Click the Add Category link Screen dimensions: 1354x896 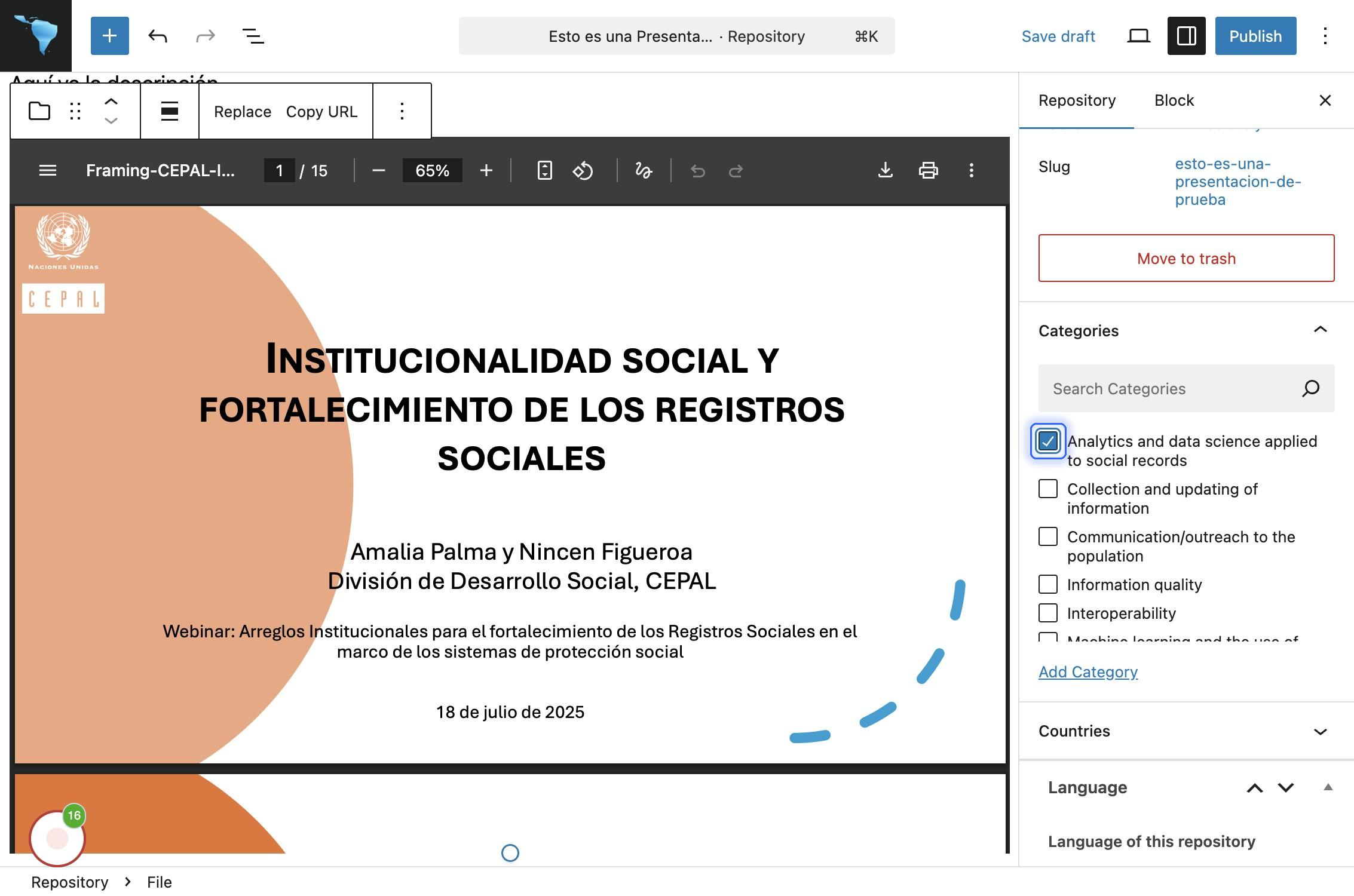pyautogui.click(x=1088, y=672)
